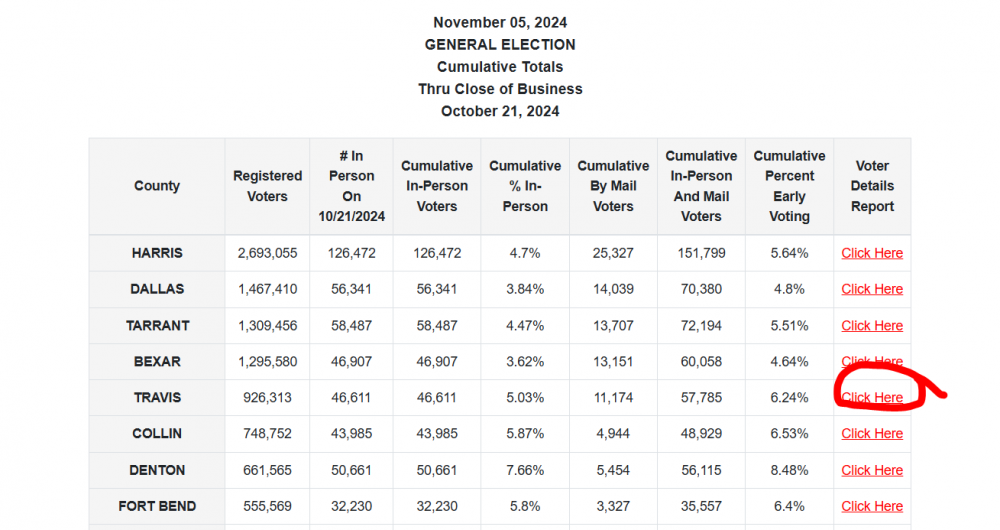Open the DALLAS county Click Here link
The width and height of the screenshot is (1000, 530).
(872, 289)
